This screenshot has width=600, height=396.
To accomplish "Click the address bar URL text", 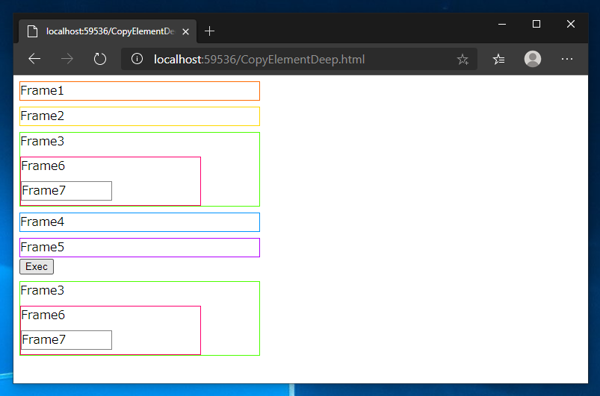I will [x=259, y=60].
